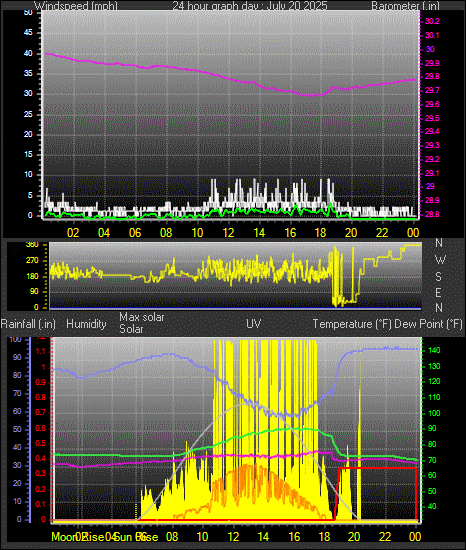Click the '270' wind direction scale value

click(x=32, y=261)
